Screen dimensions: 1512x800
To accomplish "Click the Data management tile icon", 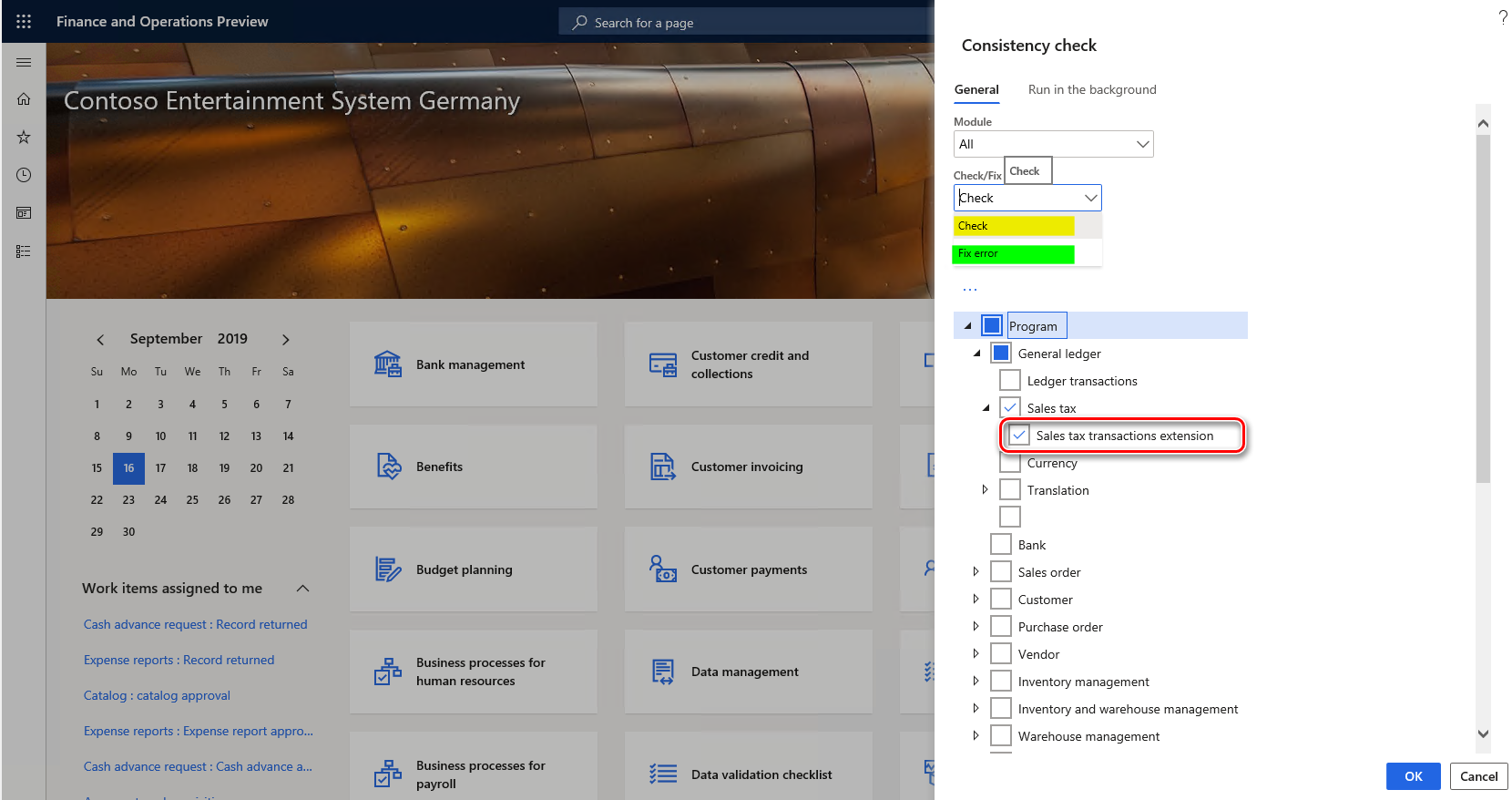I will [x=663, y=672].
